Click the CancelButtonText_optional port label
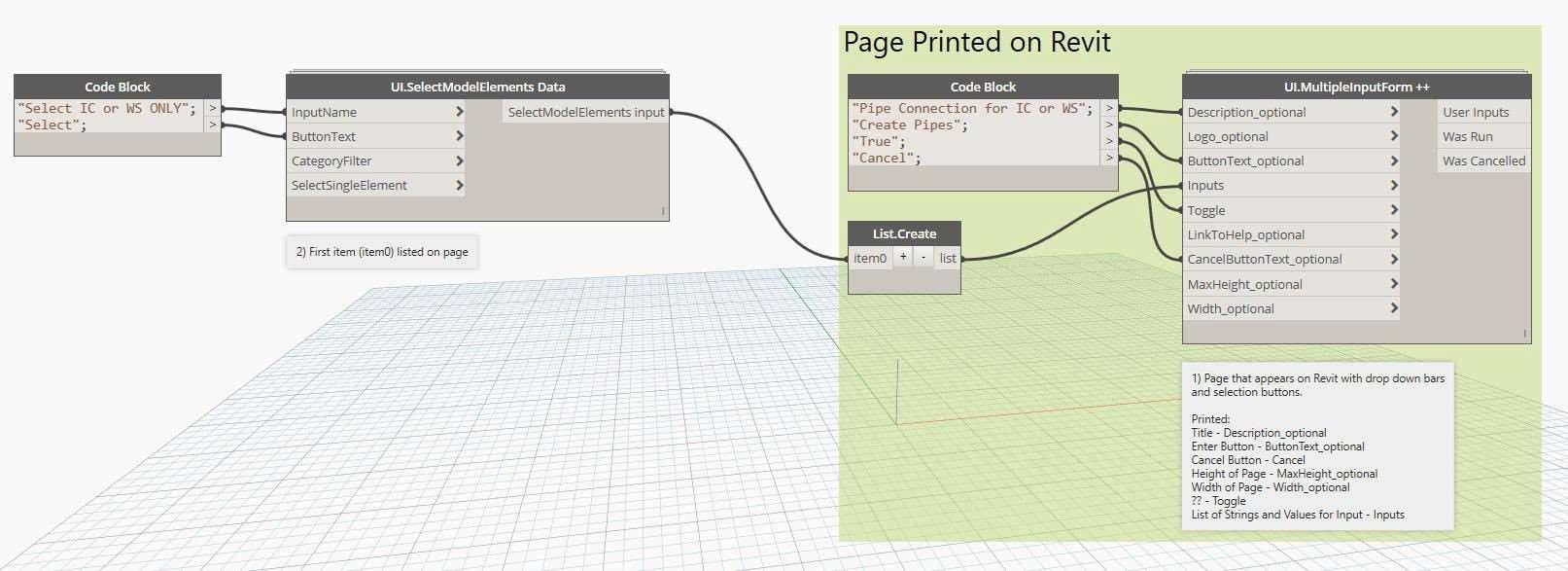1568x571 pixels. (x=1265, y=259)
